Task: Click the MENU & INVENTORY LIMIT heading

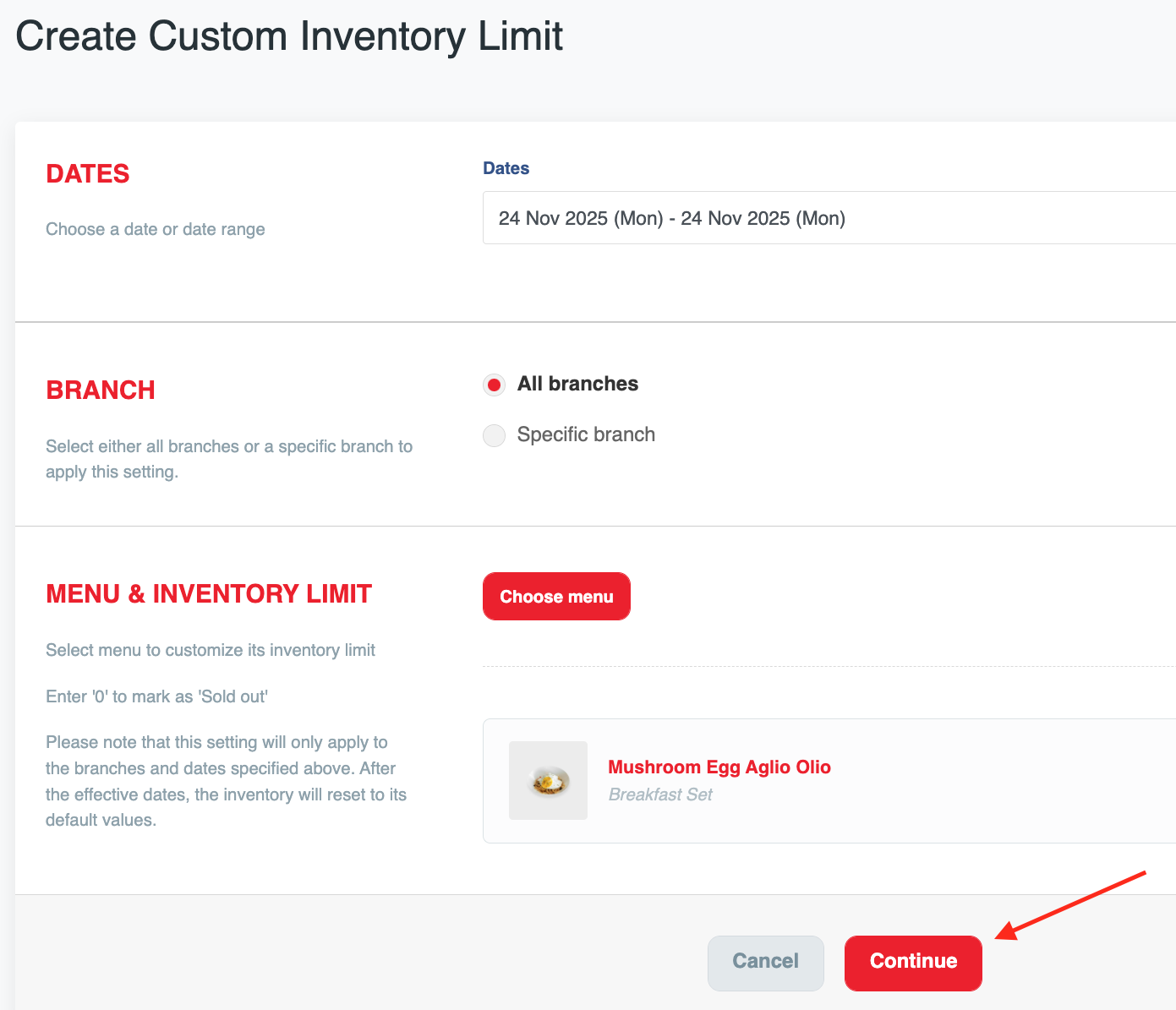Action: tap(209, 593)
